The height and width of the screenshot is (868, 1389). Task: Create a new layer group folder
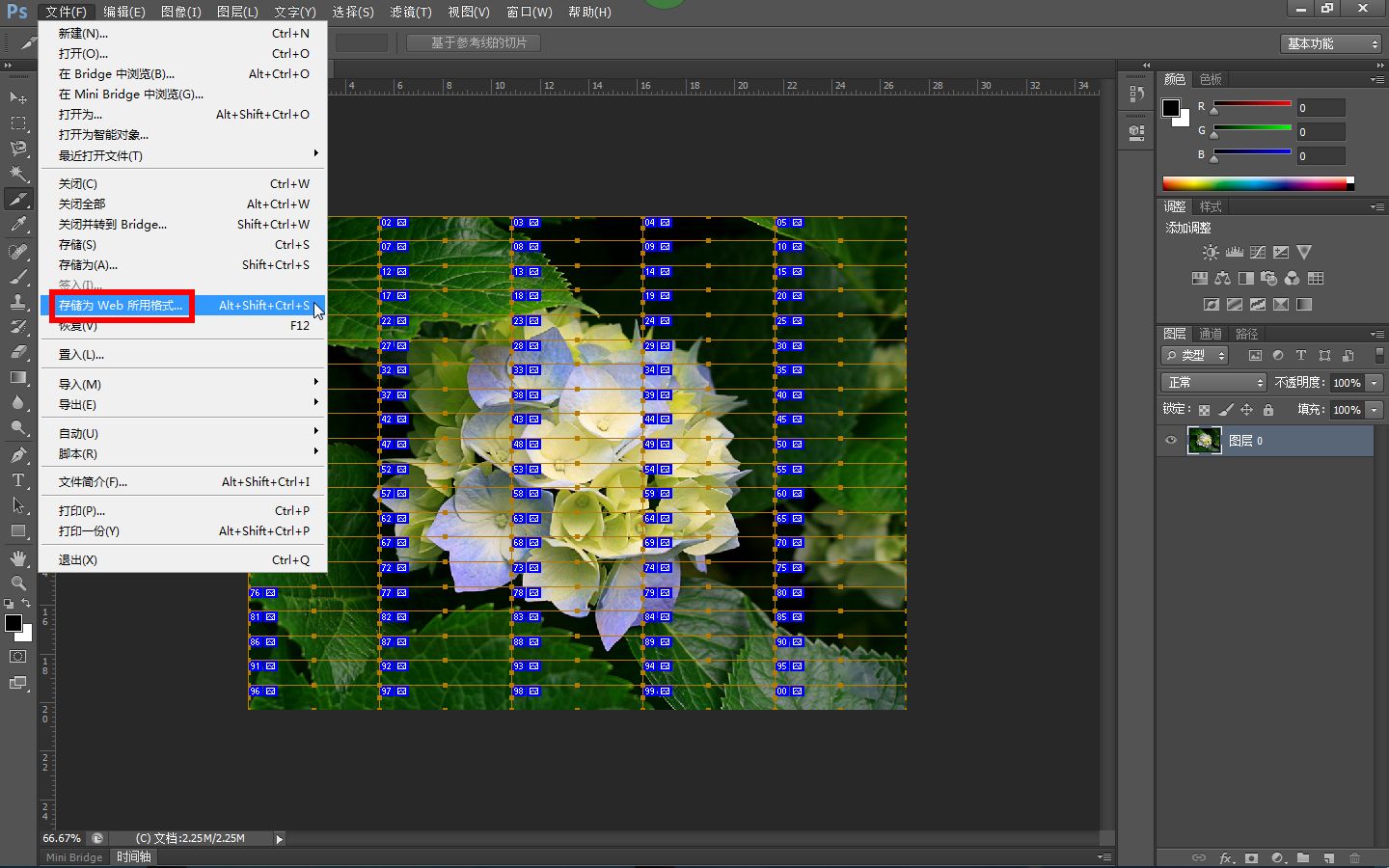(x=1303, y=857)
